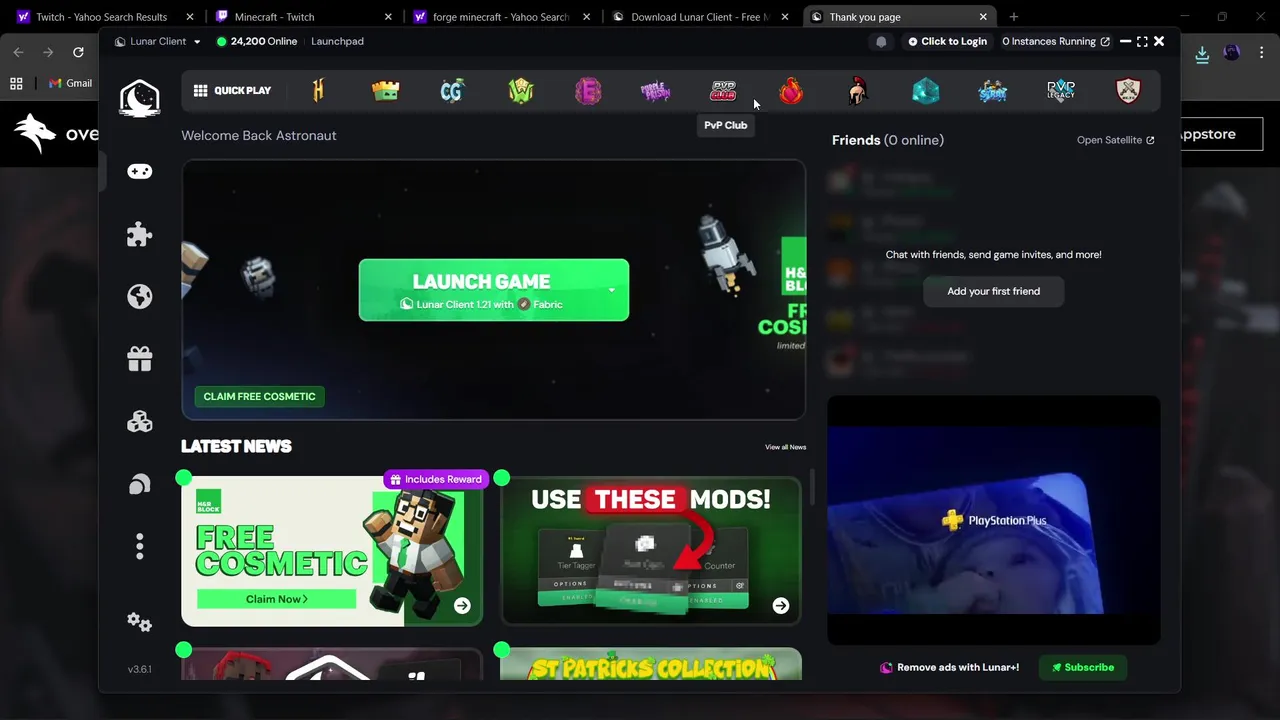Switch to Download Lunar Client tab
Viewport: 1280px width, 720px height.
(701, 17)
